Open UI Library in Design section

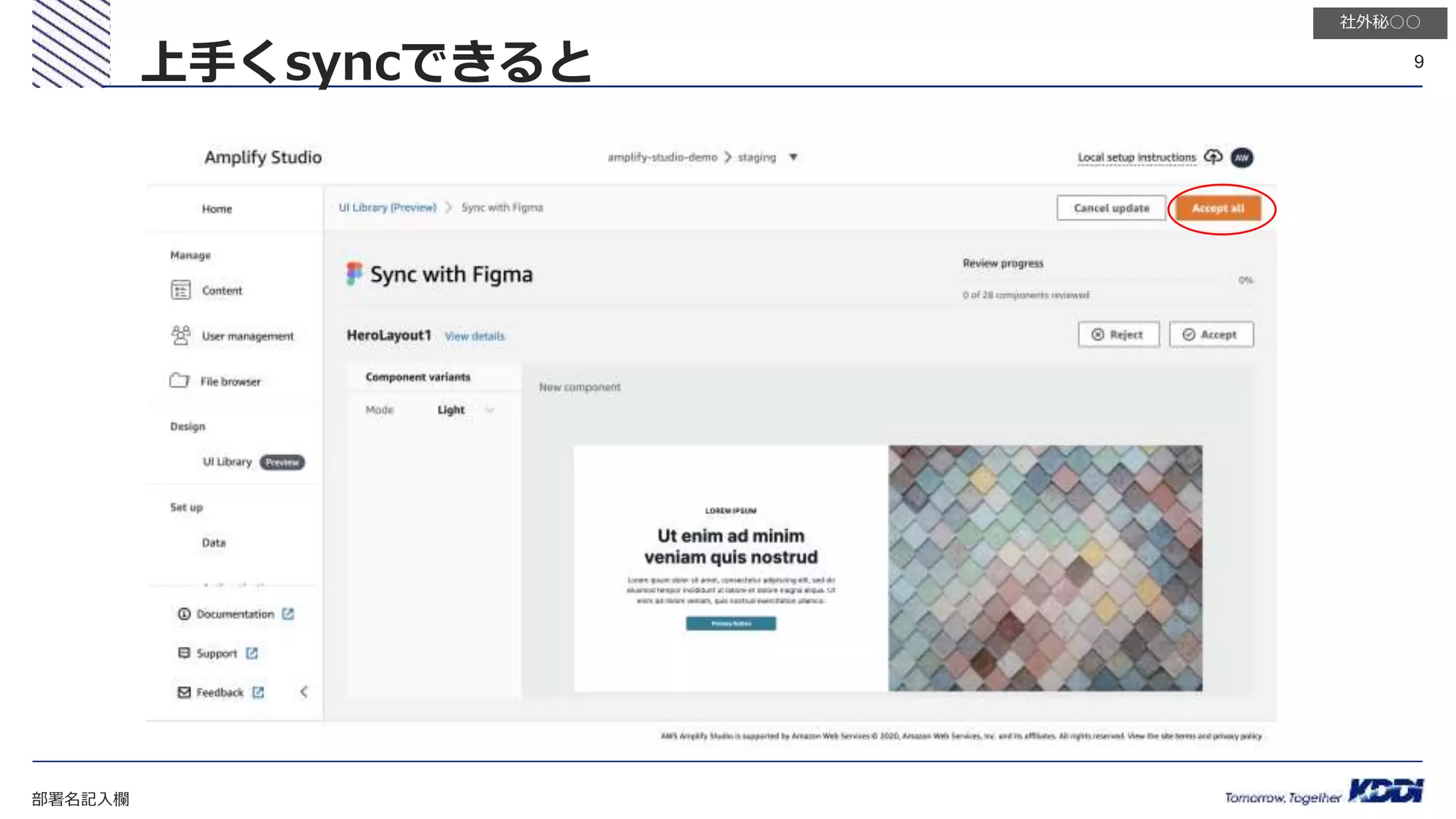point(227,462)
